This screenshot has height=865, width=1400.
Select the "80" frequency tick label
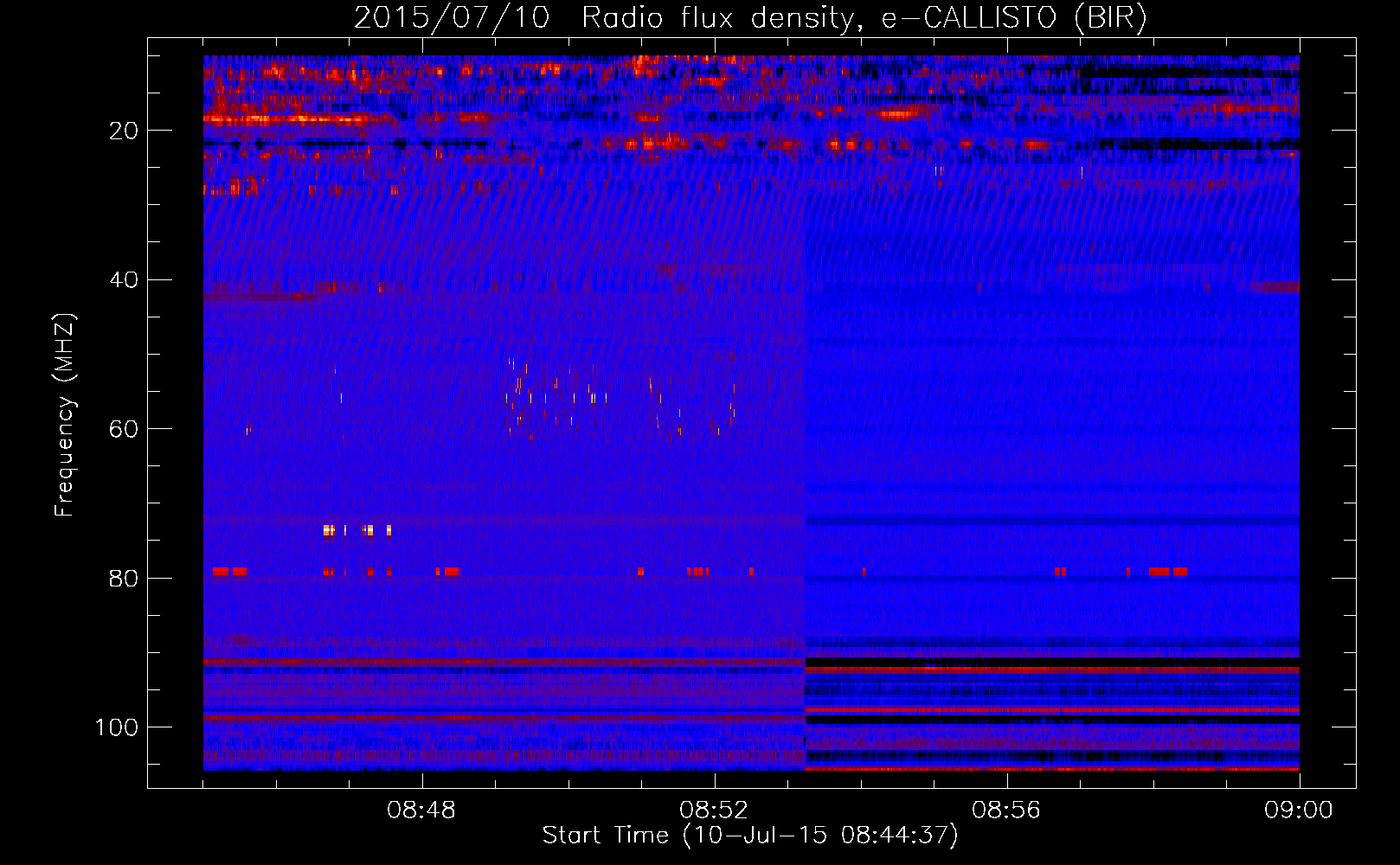[124, 579]
